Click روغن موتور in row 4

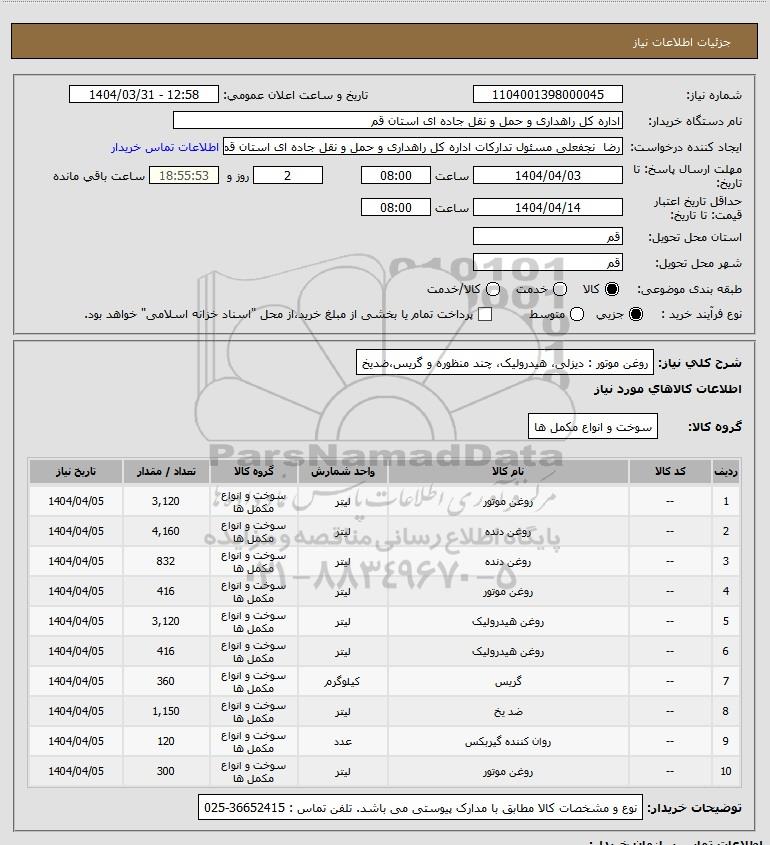tap(508, 592)
